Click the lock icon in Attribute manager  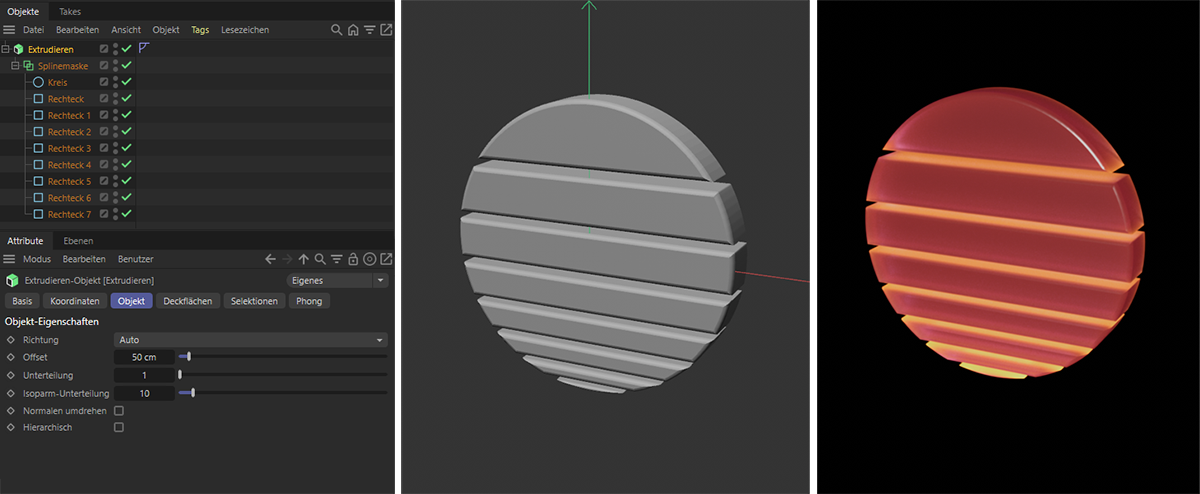pos(353,259)
